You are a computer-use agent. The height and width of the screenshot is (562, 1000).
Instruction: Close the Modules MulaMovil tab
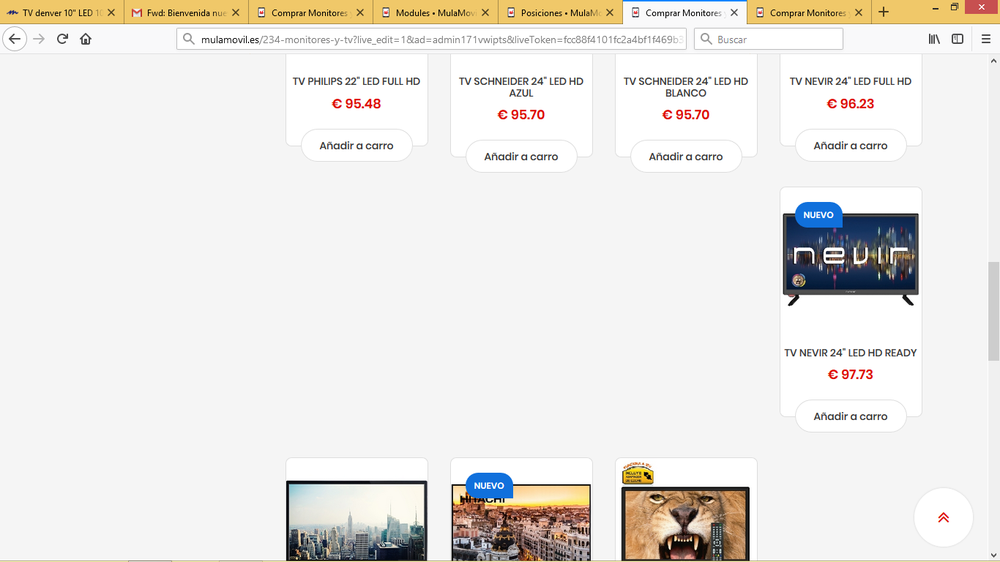(x=485, y=12)
